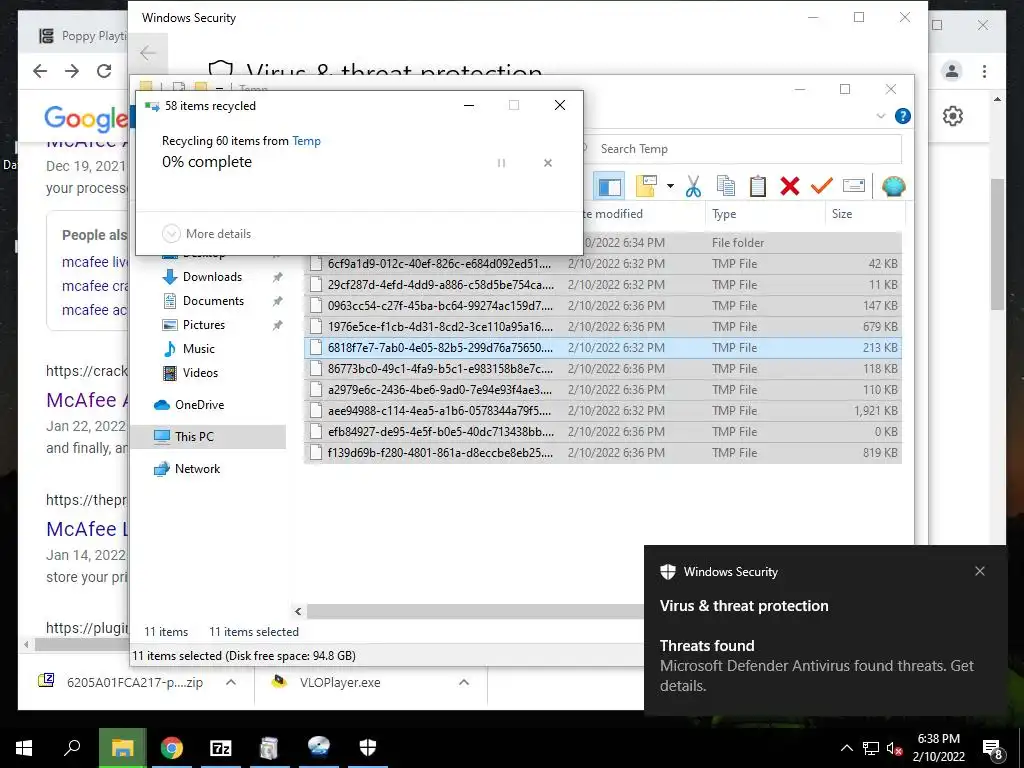Screen dimensions: 1024x768
Task: Expand options for VLOPlayer.exe download
Action: coord(464,682)
